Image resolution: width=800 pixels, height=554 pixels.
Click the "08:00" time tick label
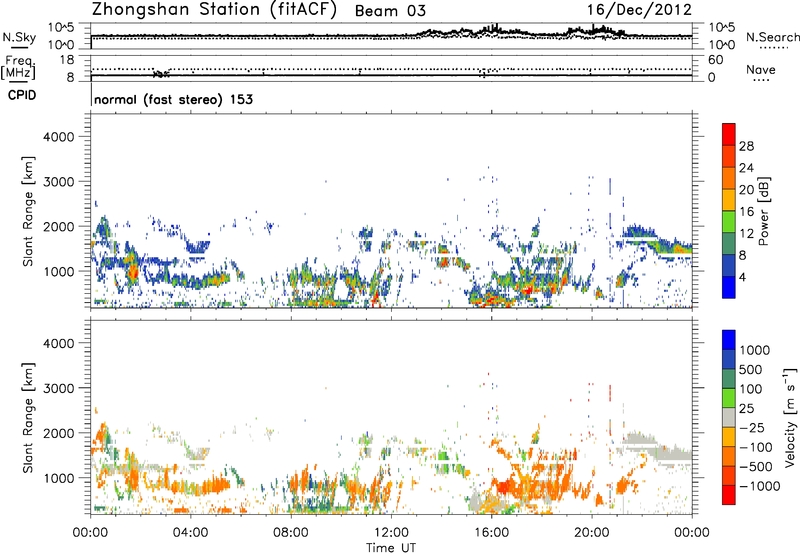290,533
